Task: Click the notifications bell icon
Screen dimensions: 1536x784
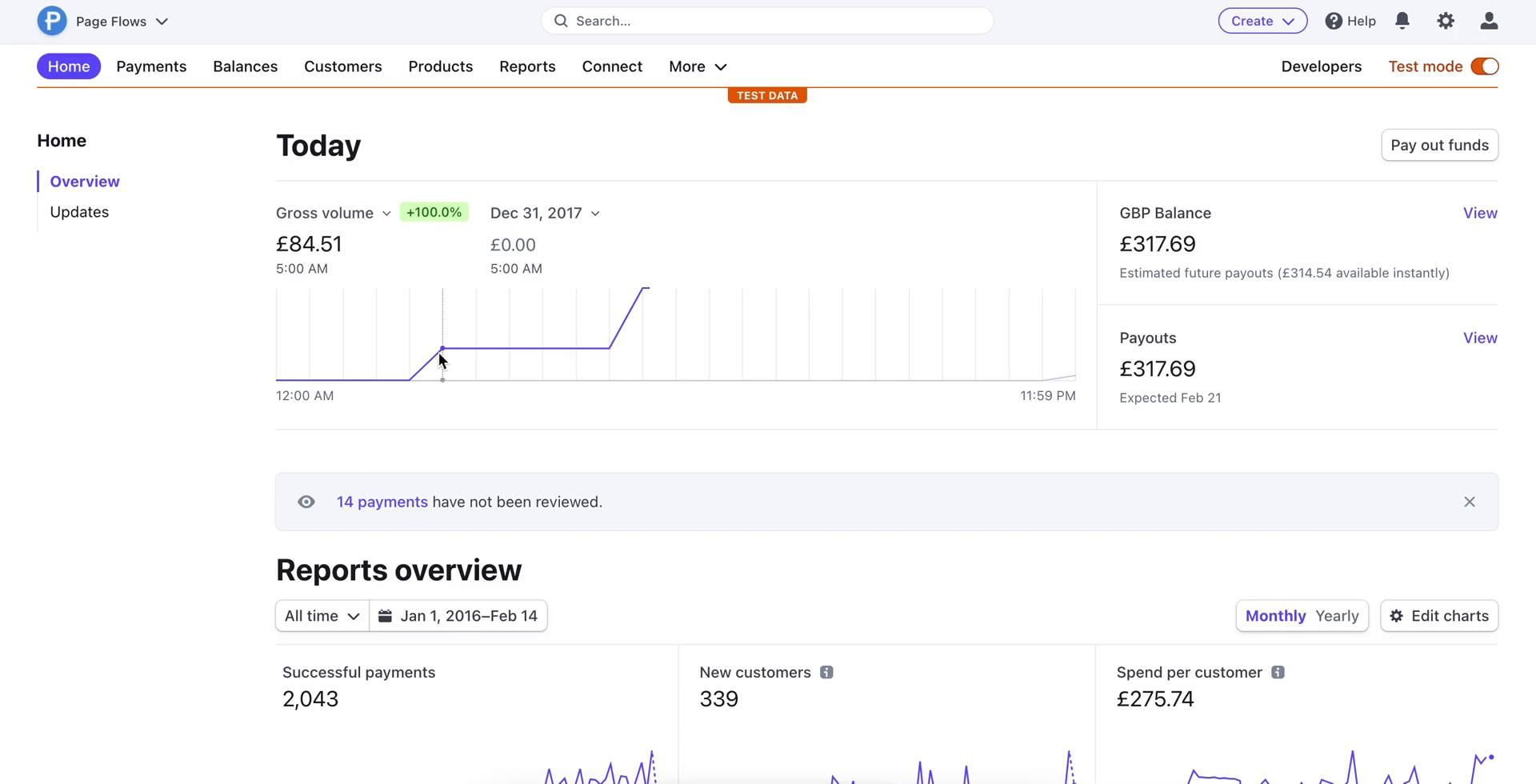Action: click(1402, 21)
